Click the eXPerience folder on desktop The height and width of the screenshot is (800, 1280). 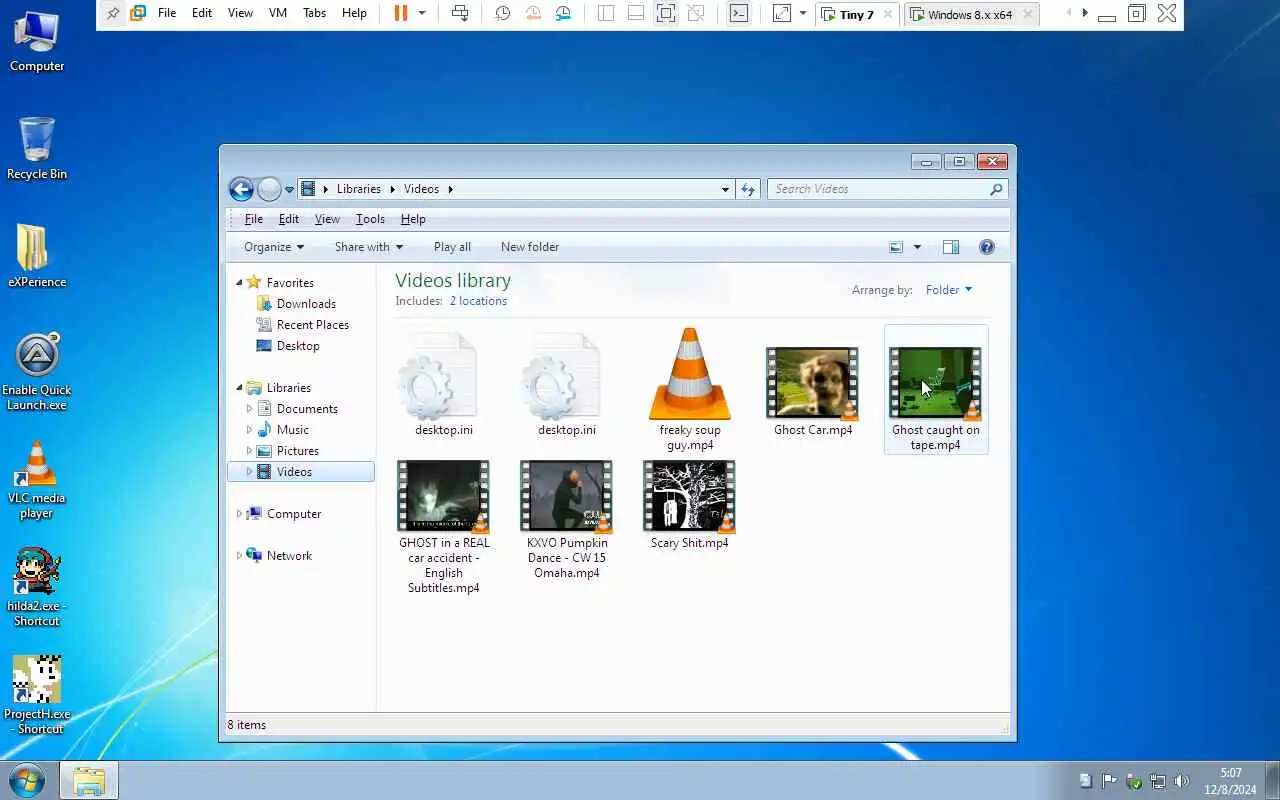[x=37, y=256]
